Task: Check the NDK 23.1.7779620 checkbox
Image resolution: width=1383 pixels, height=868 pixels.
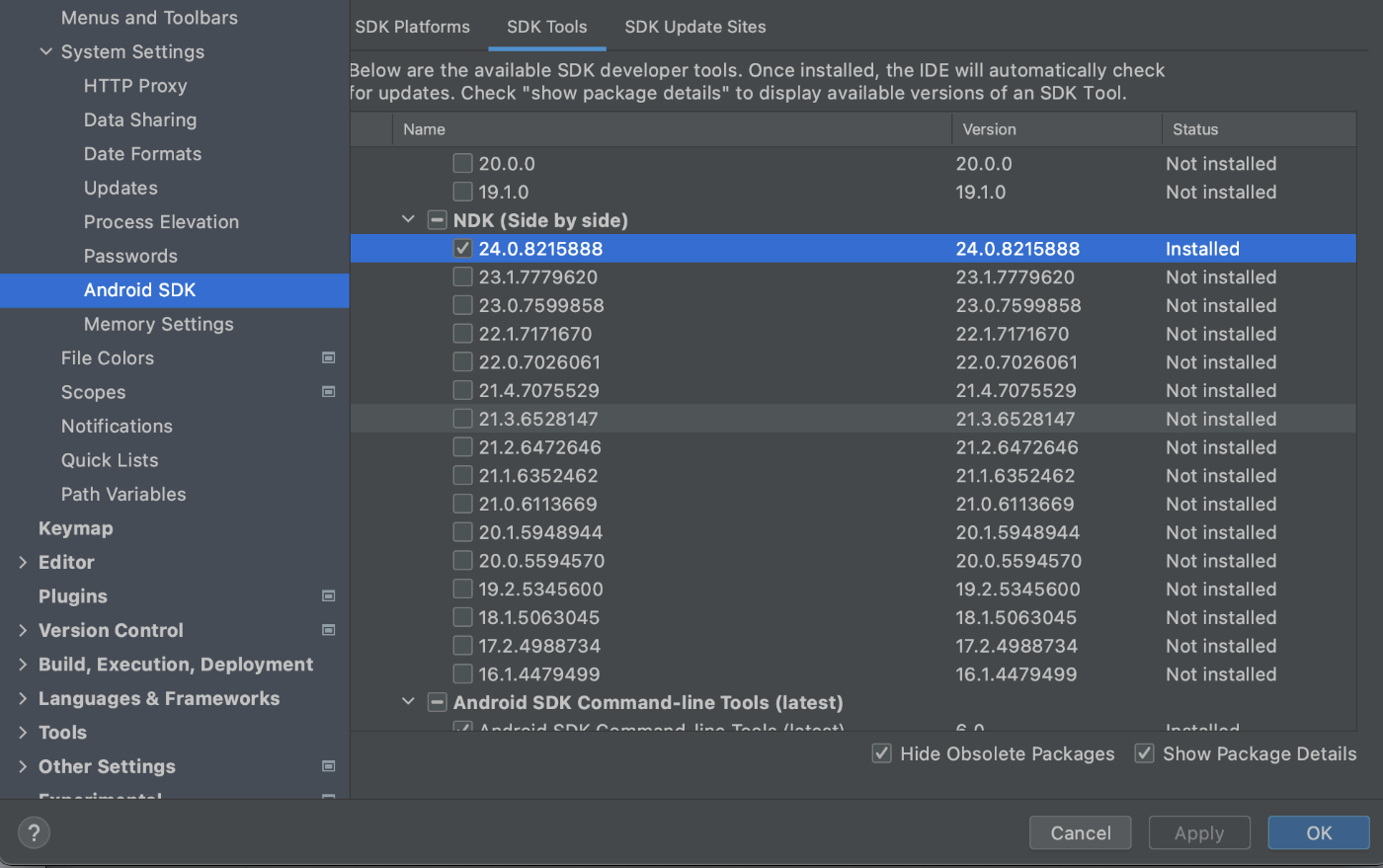Action: 462,277
